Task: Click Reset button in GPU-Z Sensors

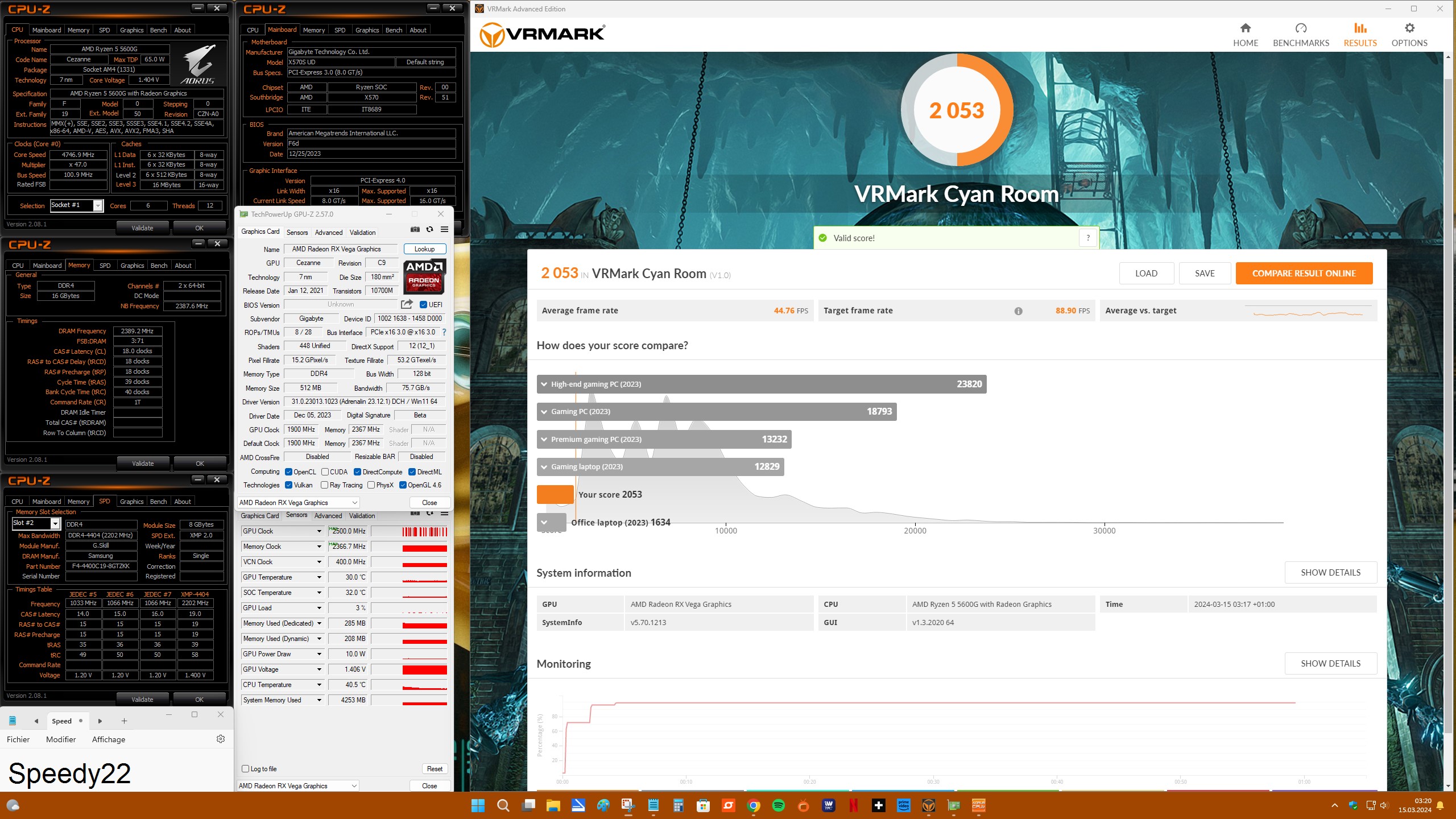Action: 435,769
